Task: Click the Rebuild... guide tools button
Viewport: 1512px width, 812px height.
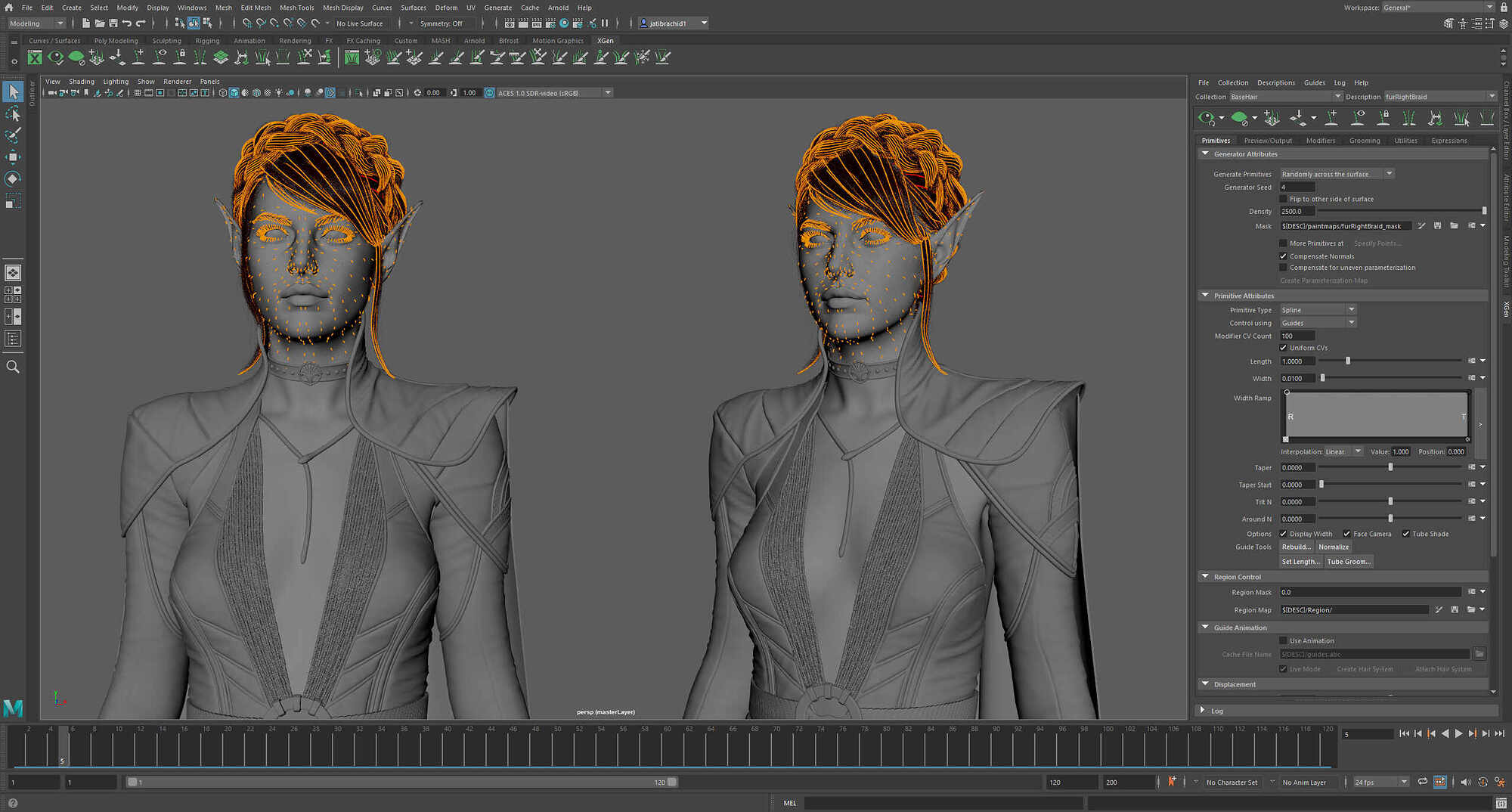Action: 1296,547
